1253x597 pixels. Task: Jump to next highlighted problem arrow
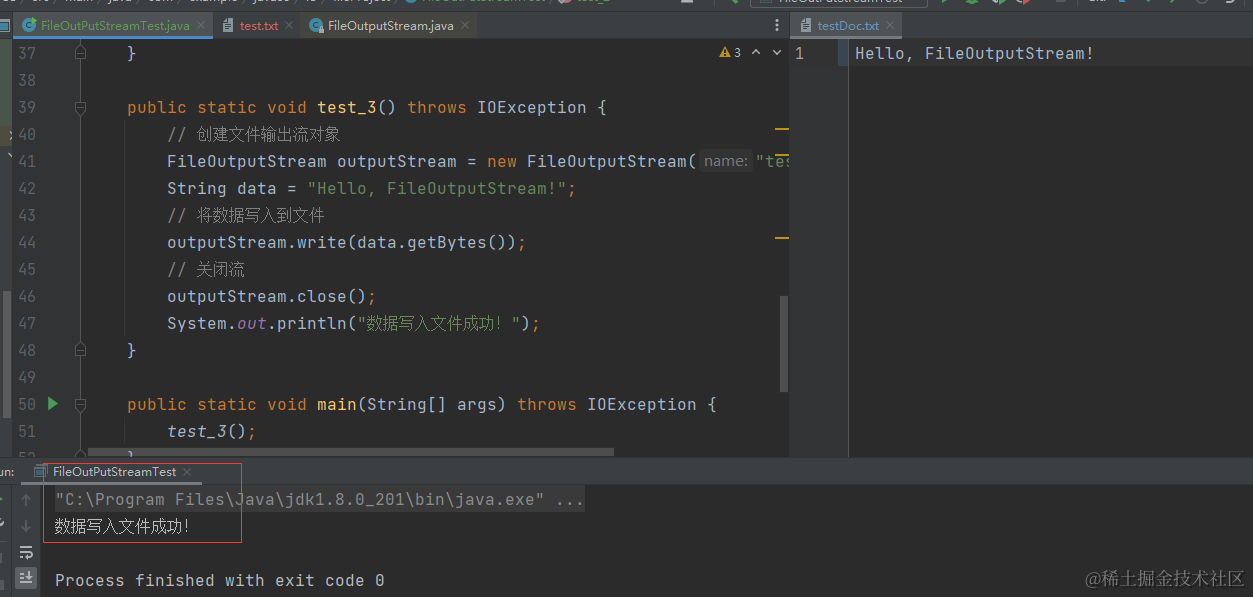point(777,53)
